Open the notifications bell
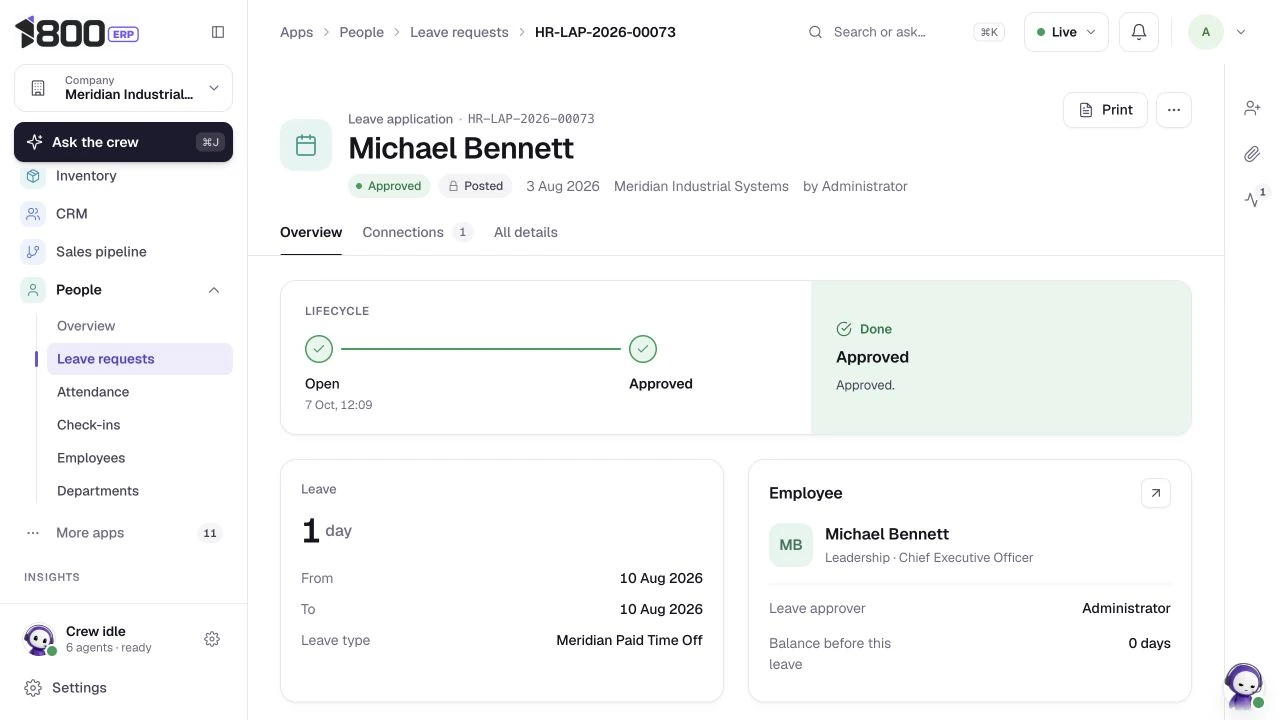 1138,32
